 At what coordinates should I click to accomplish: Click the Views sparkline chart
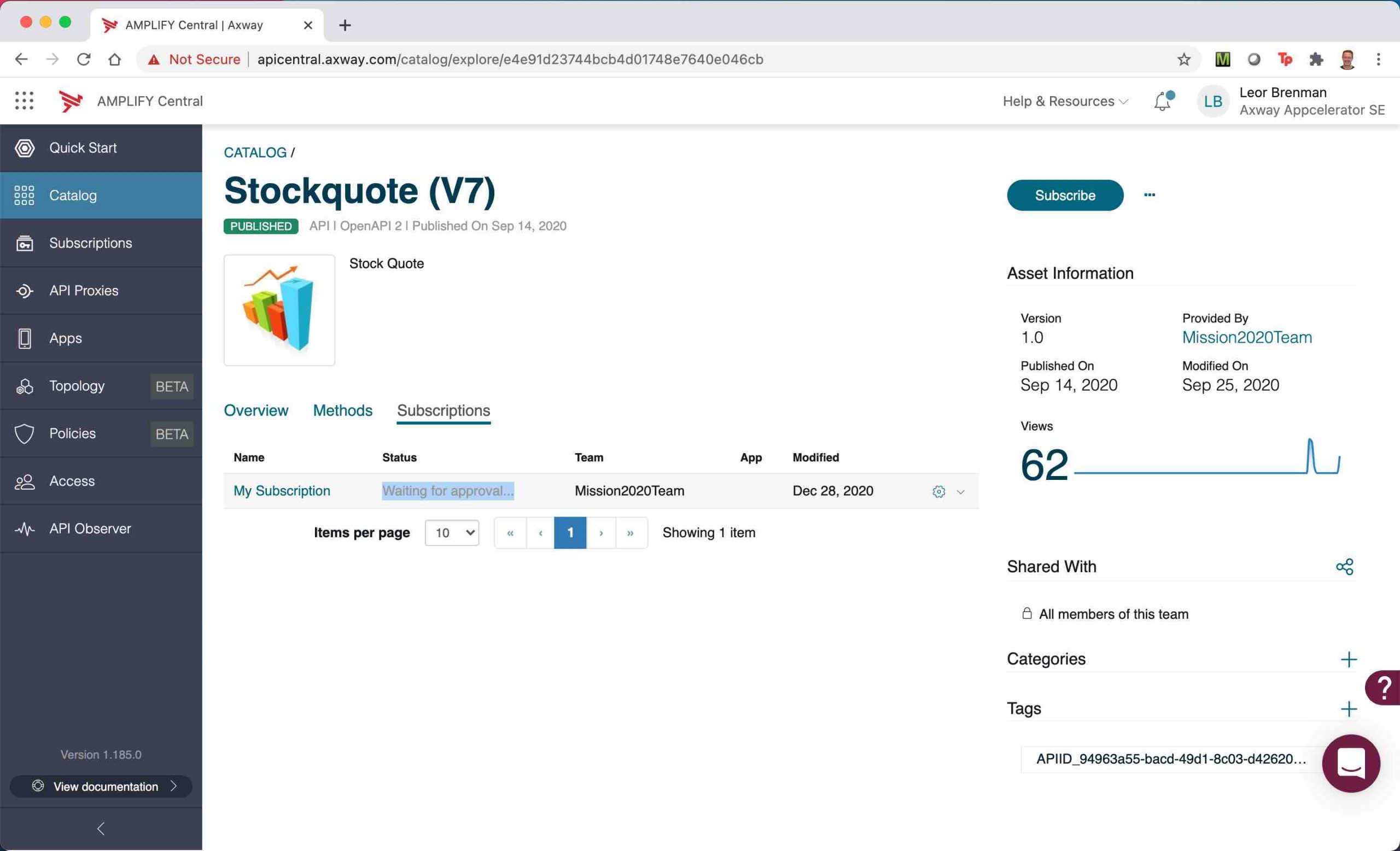(x=1207, y=456)
